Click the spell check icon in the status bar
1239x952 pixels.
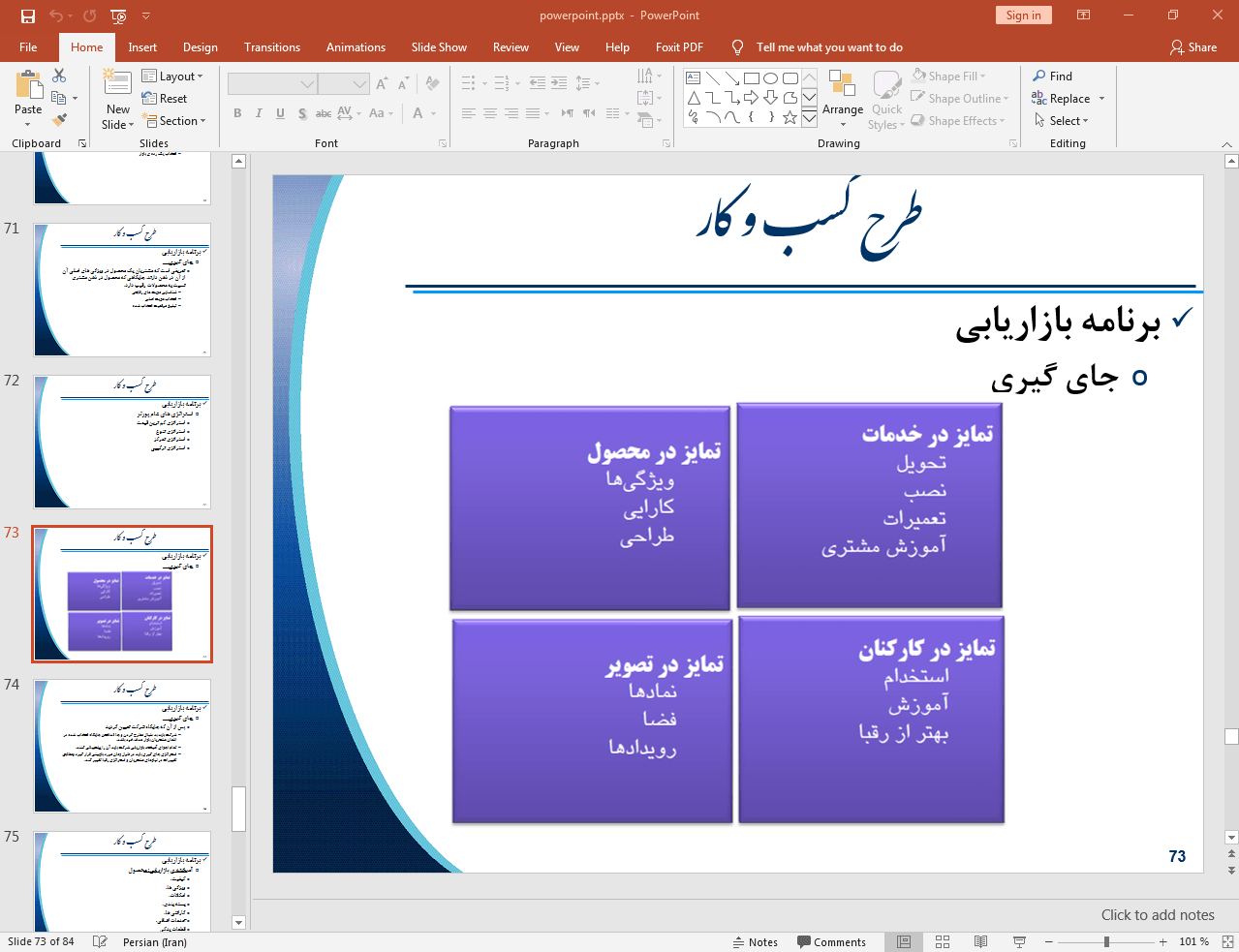(100, 941)
